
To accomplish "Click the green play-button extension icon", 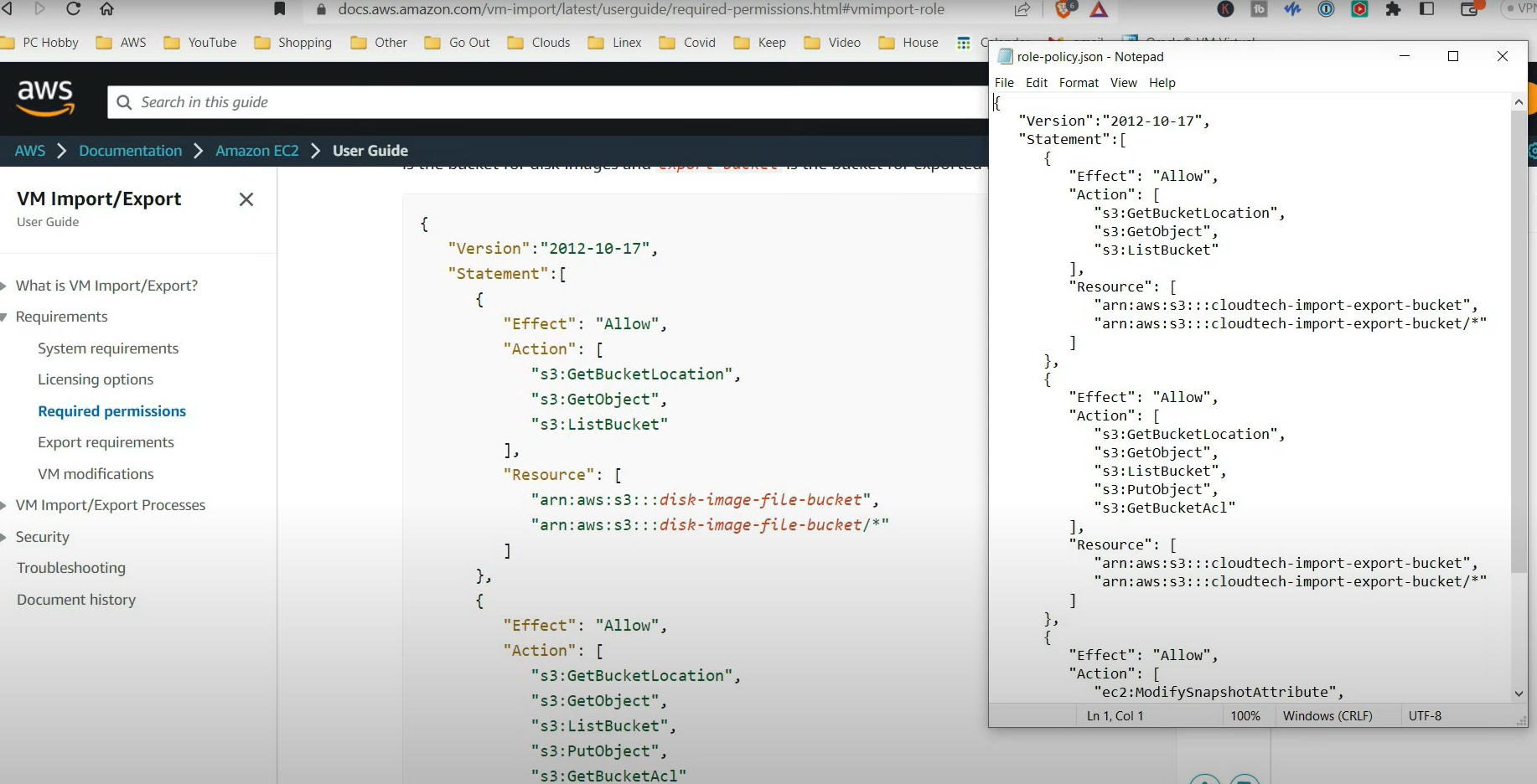I will (x=1359, y=9).
